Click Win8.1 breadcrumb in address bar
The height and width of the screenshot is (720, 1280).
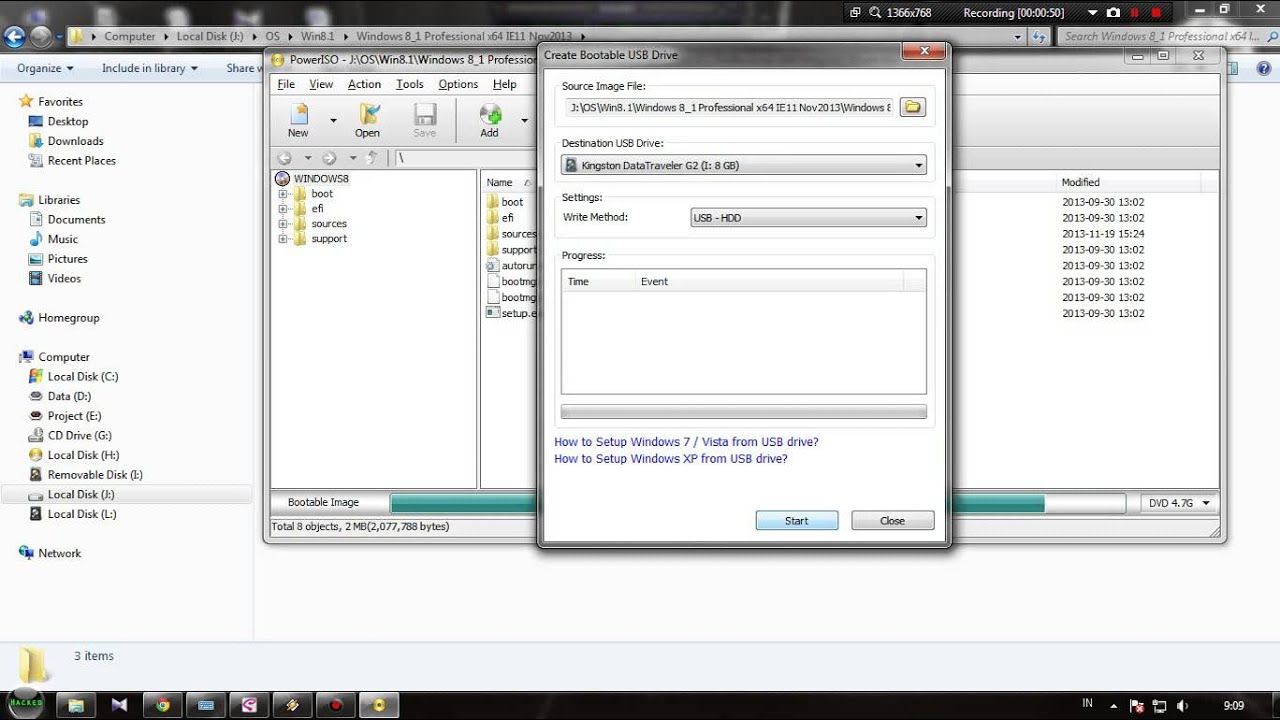[317, 36]
